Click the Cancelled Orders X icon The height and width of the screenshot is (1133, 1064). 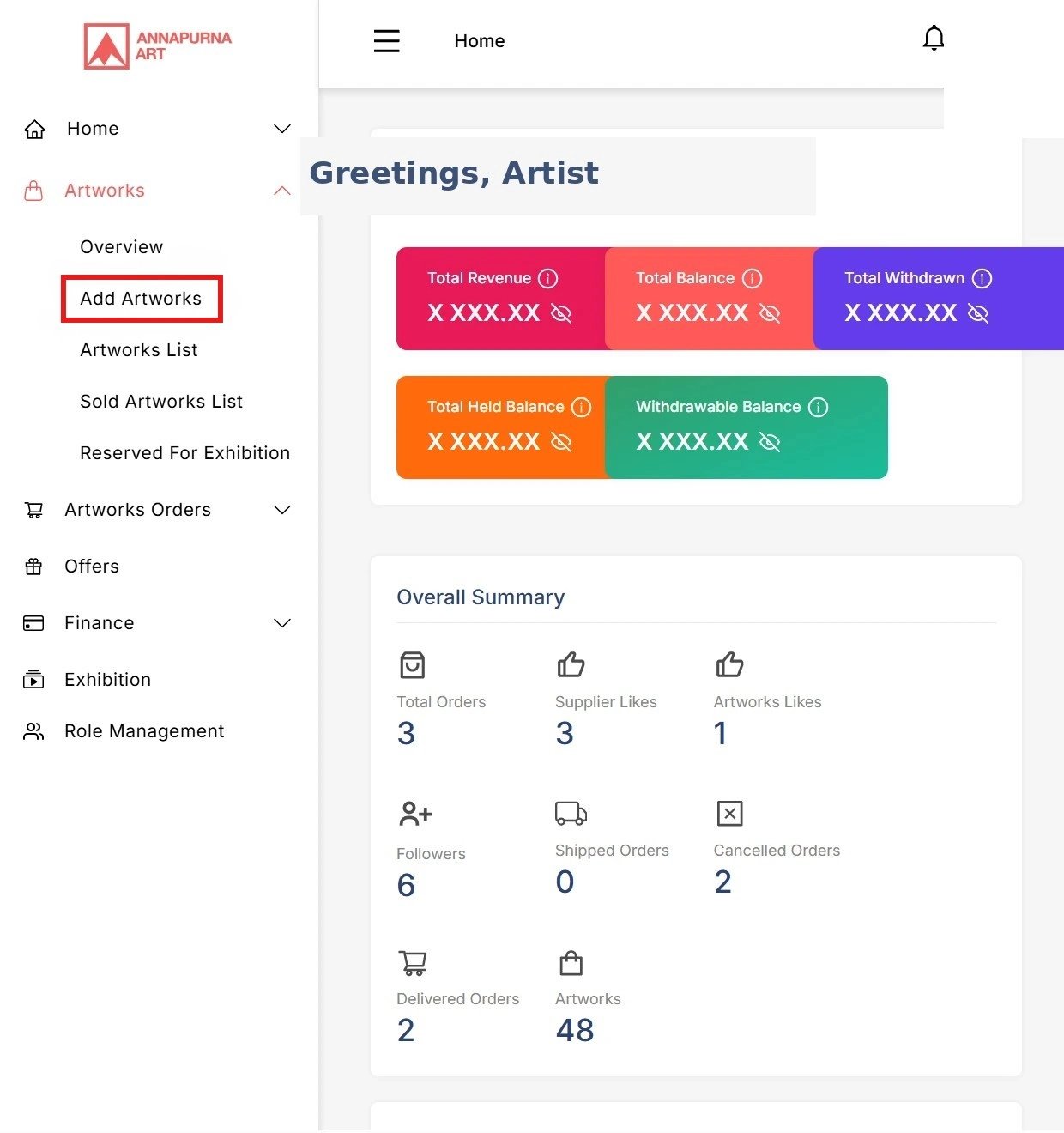coord(729,813)
